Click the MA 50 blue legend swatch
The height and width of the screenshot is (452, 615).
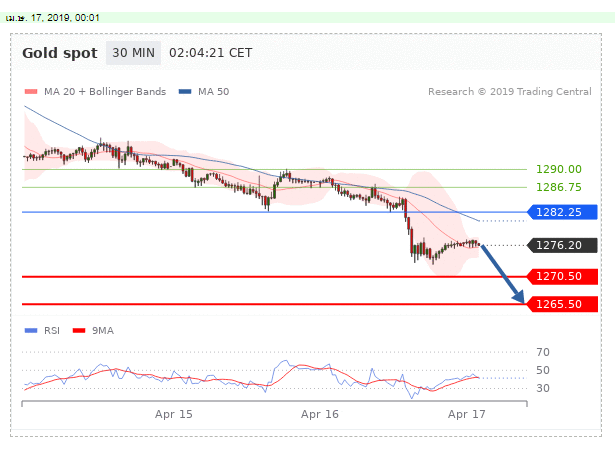pyautogui.click(x=185, y=92)
